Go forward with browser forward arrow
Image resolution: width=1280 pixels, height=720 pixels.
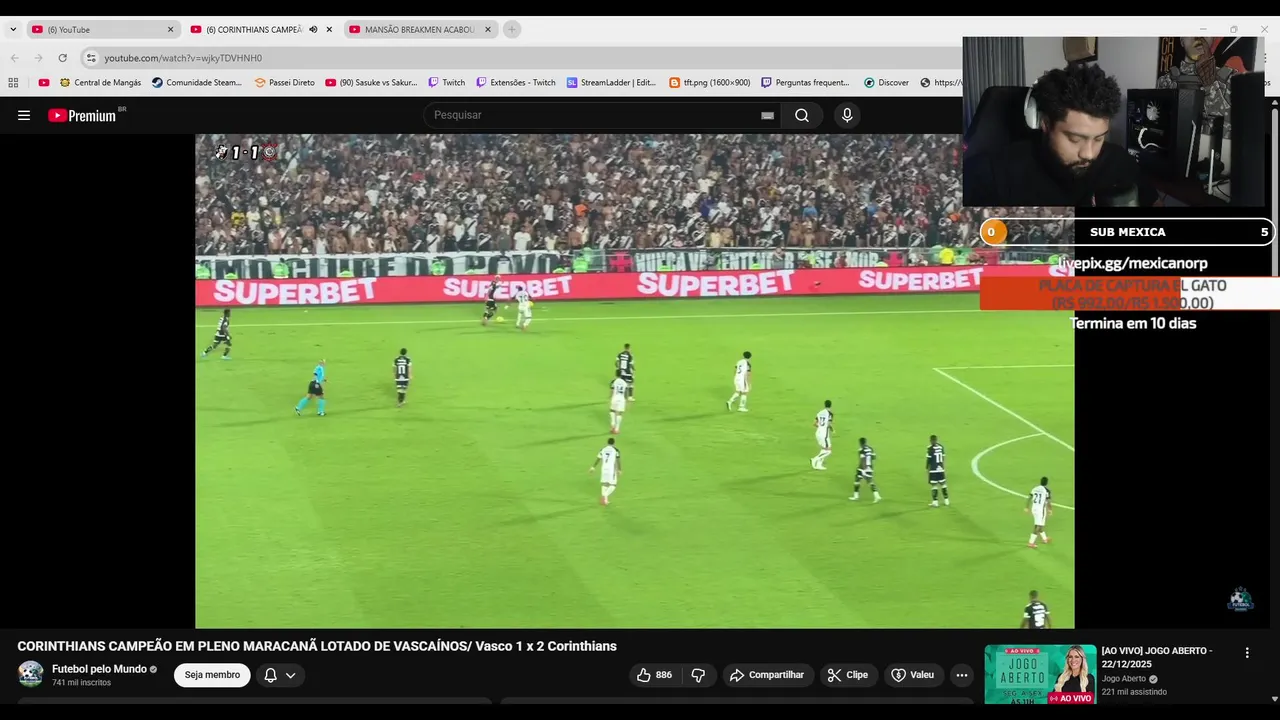pos(38,58)
